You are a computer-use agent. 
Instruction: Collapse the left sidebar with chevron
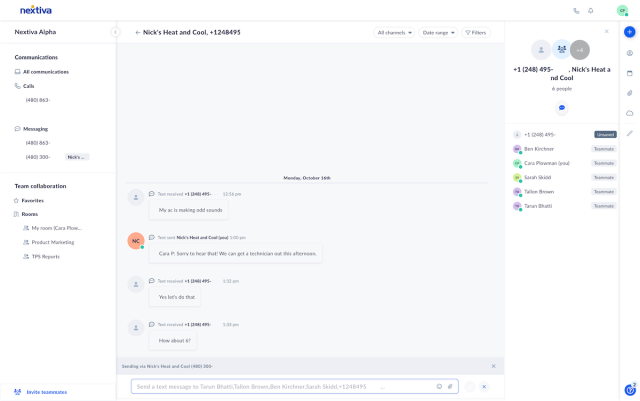(116, 32)
